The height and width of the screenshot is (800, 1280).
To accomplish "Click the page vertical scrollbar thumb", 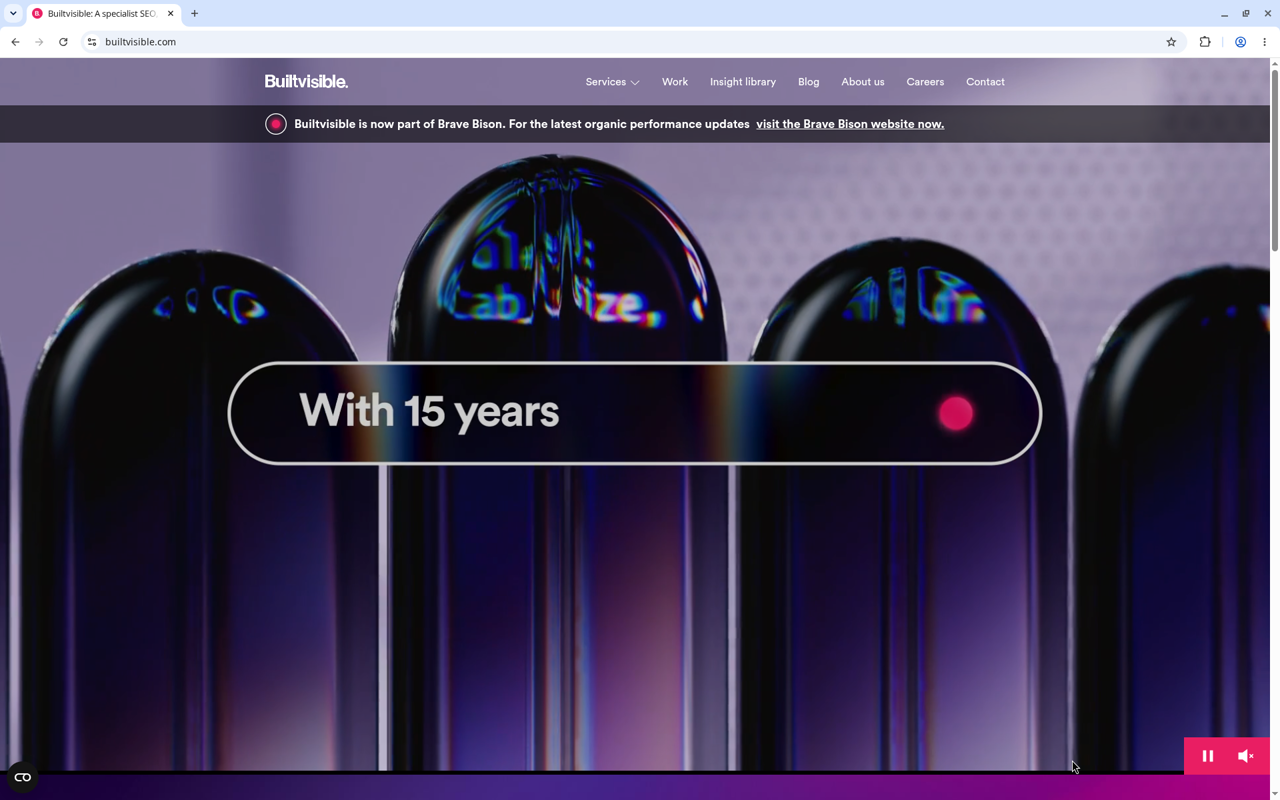I will click(1274, 160).
